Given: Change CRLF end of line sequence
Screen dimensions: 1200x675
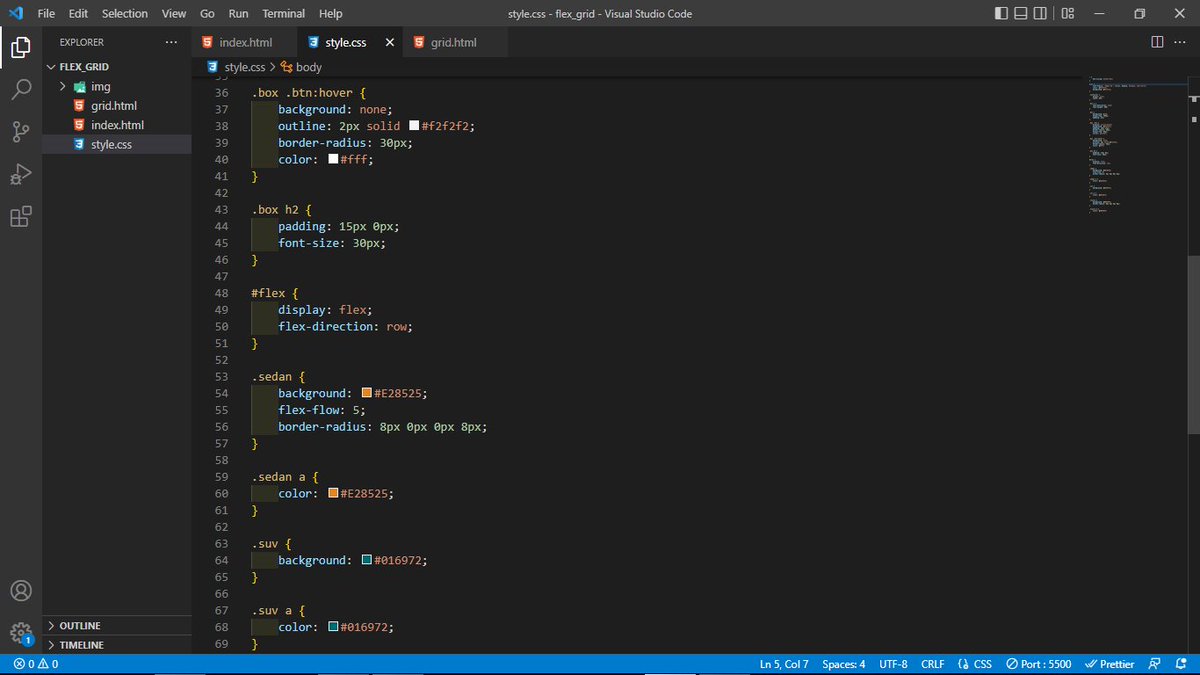Looking at the screenshot, I should point(933,664).
